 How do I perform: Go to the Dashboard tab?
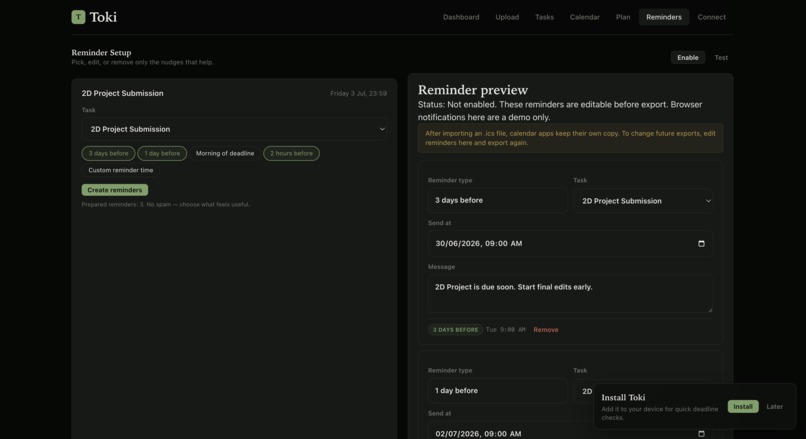[x=461, y=17]
